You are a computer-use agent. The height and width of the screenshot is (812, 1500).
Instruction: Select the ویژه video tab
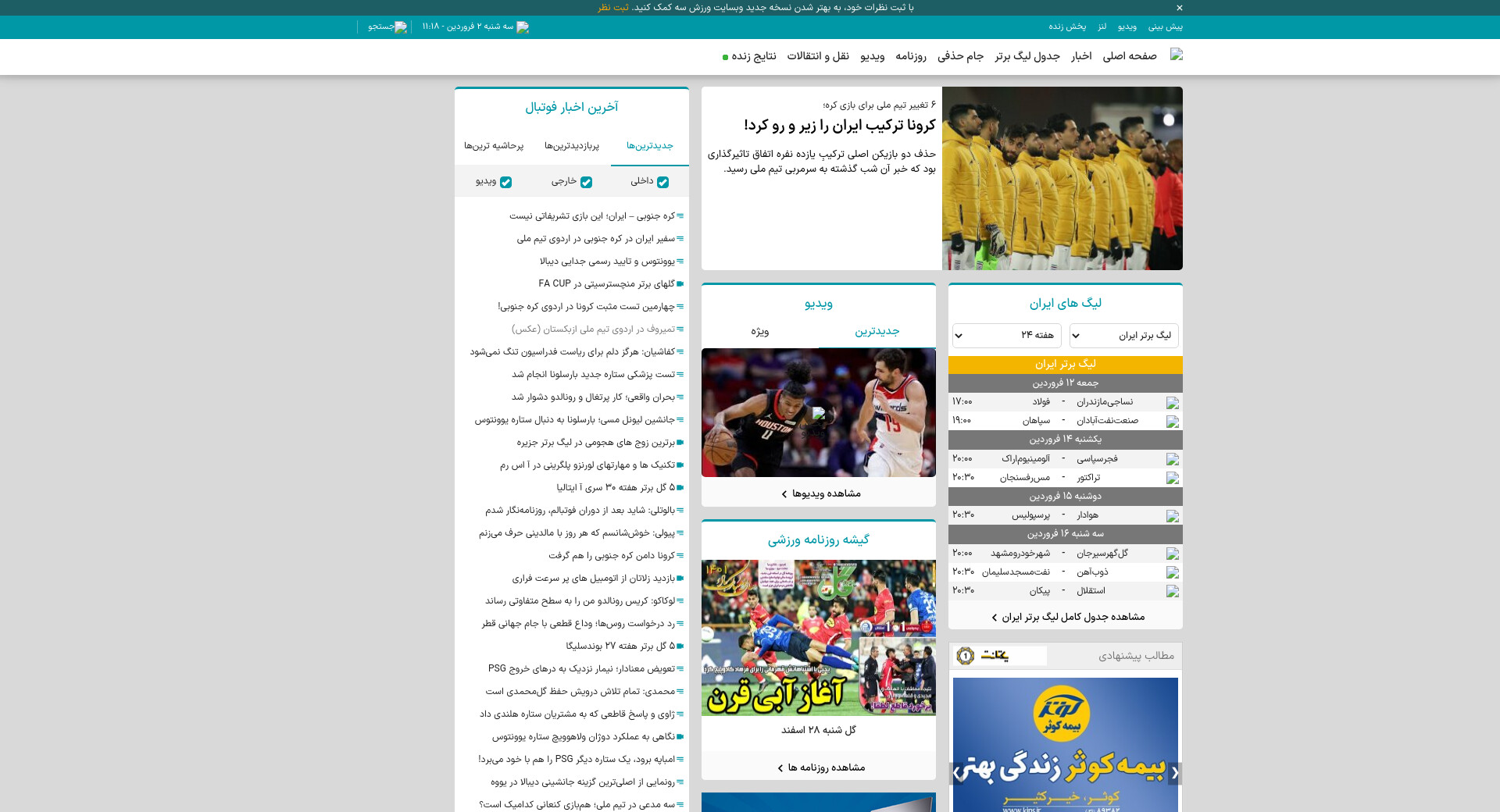point(760,331)
